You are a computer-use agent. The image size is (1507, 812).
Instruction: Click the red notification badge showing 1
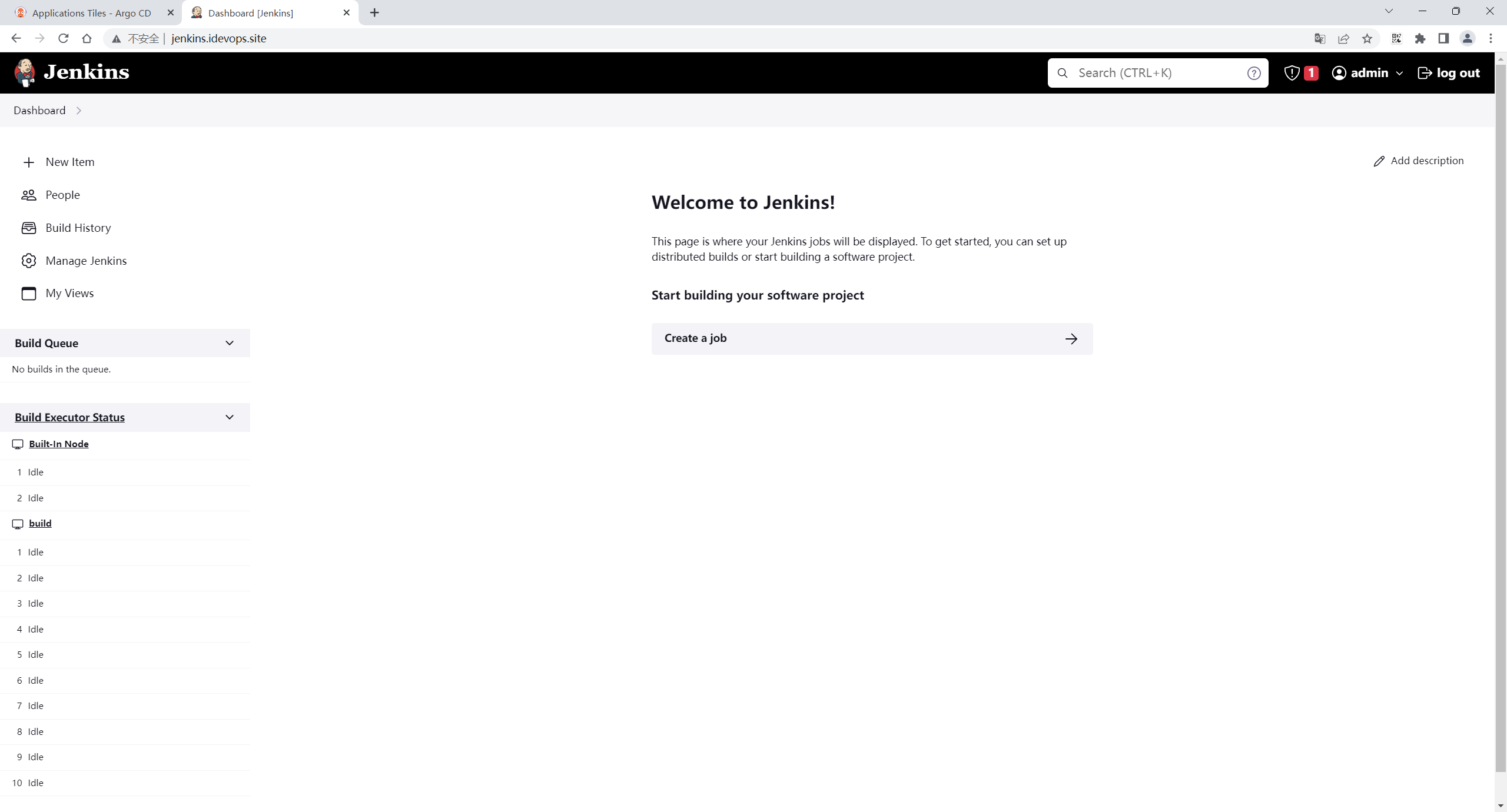coord(1311,73)
